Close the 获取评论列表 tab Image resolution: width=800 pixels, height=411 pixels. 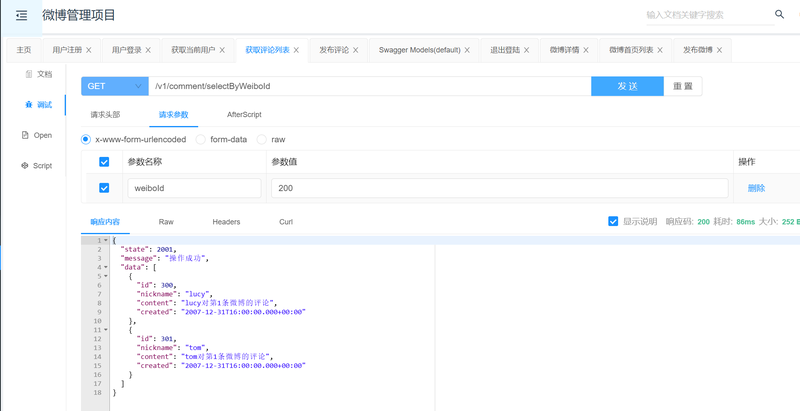click(296, 50)
